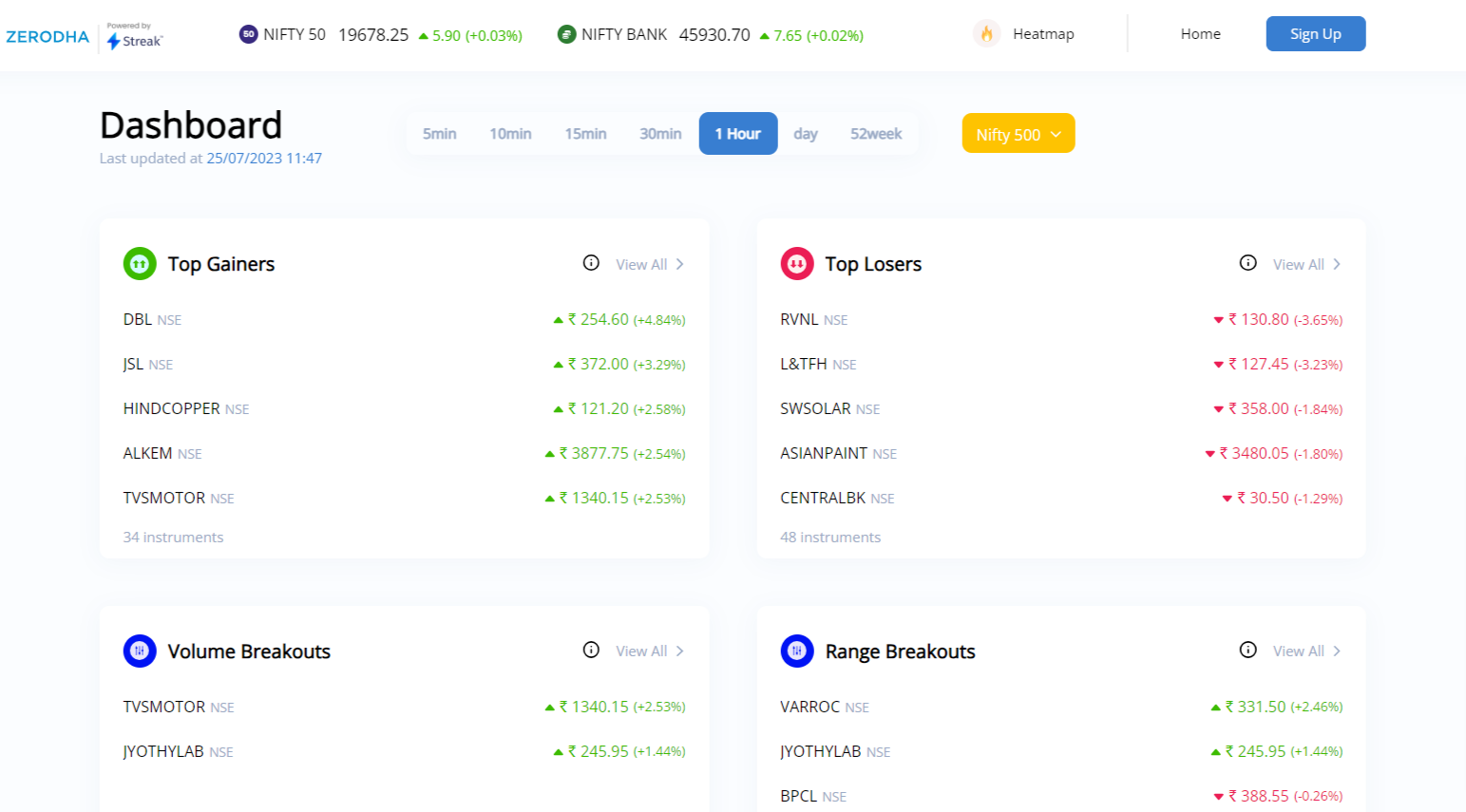
Task: Open JYOTHYLAB in Volume Breakouts
Action: pyautogui.click(x=404, y=751)
